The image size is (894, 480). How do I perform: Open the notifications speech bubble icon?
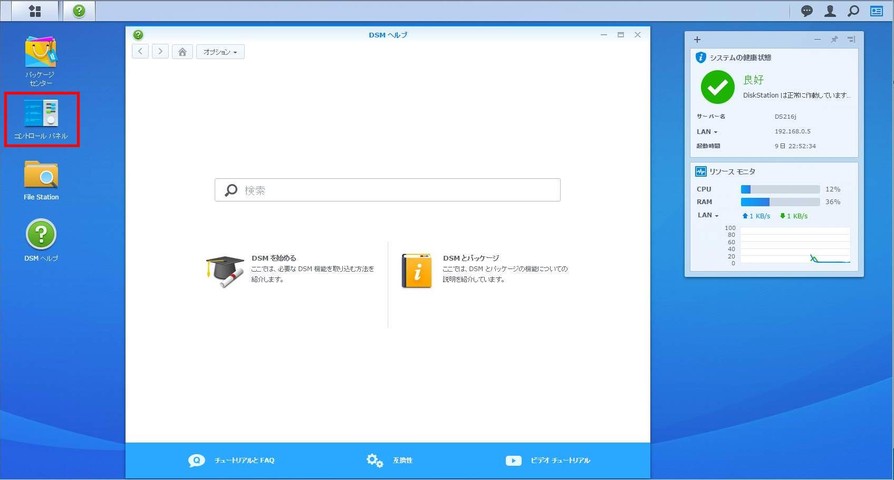(x=807, y=11)
